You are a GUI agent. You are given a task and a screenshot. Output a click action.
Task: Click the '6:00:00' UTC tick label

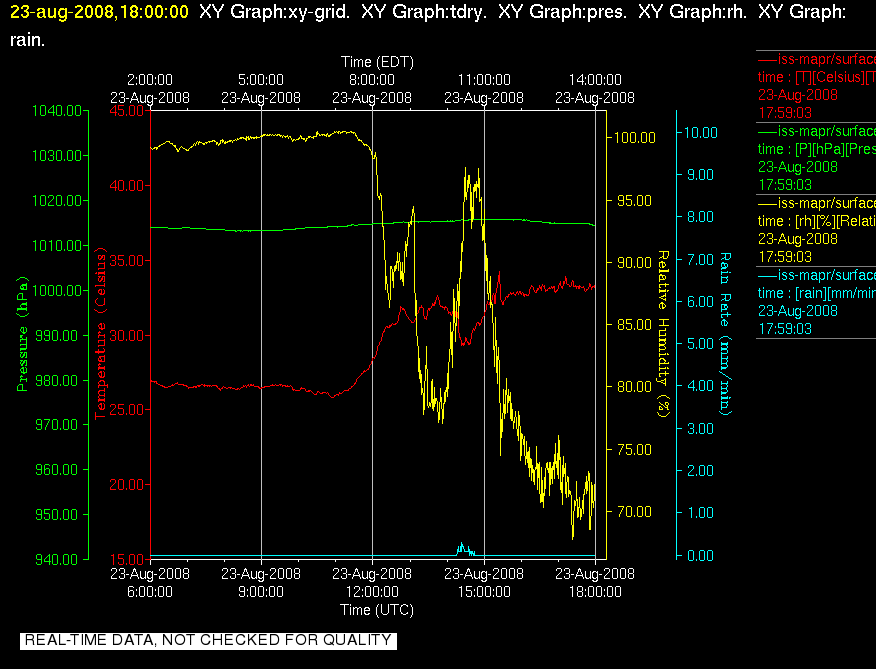pyautogui.click(x=150, y=592)
